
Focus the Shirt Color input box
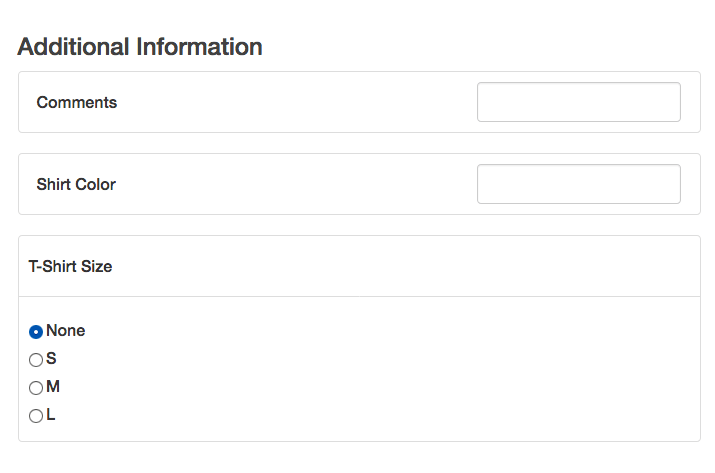(x=578, y=184)
